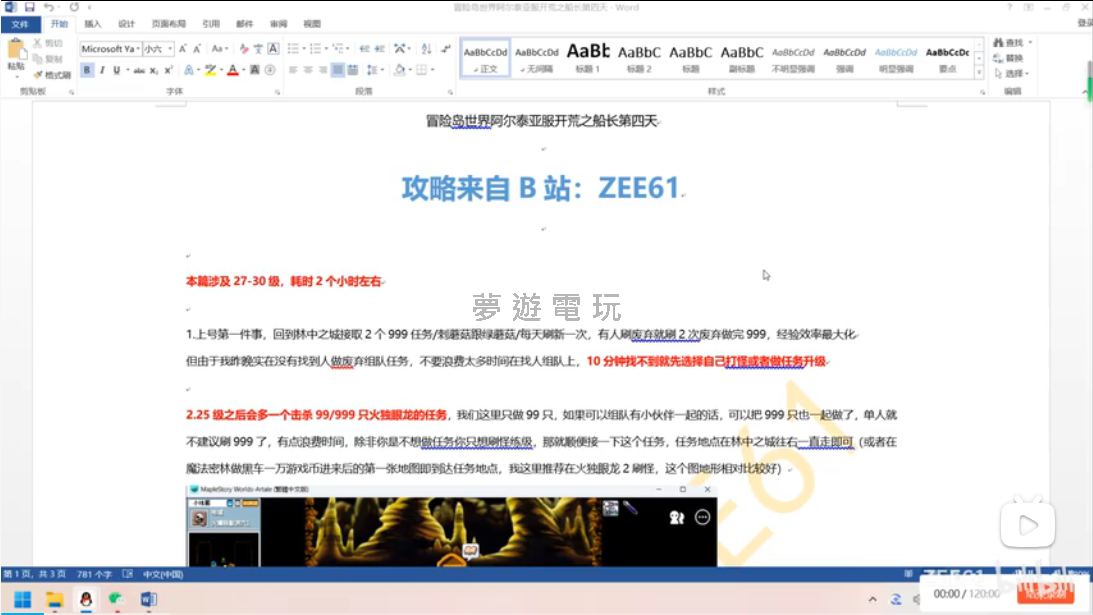The image size is (1093, 615).
Task: Expand the Find (查找) dropdown arrow
Action: coord(1030,43)
